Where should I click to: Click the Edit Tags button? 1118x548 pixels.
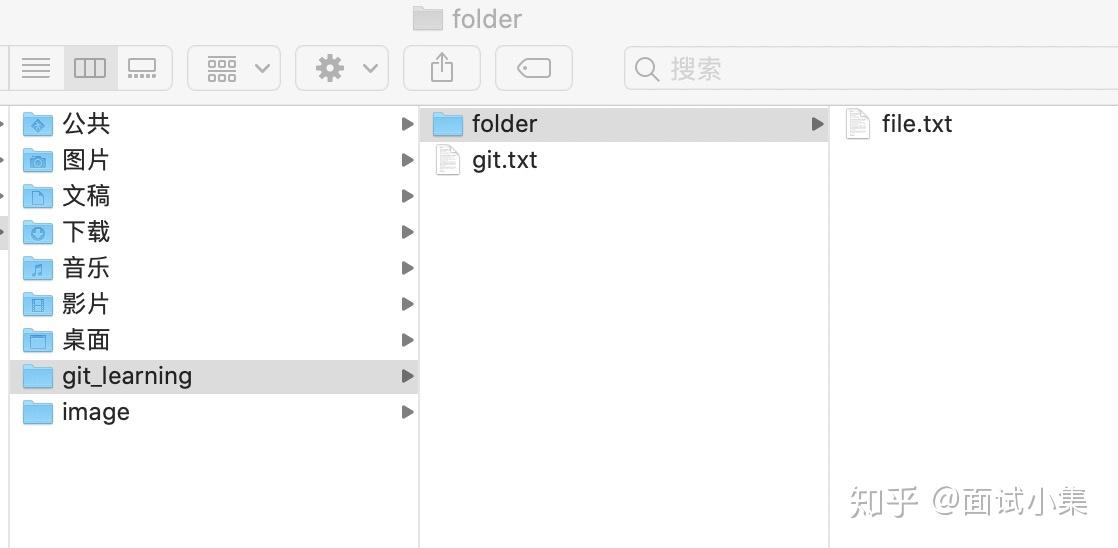pos(534,68)
